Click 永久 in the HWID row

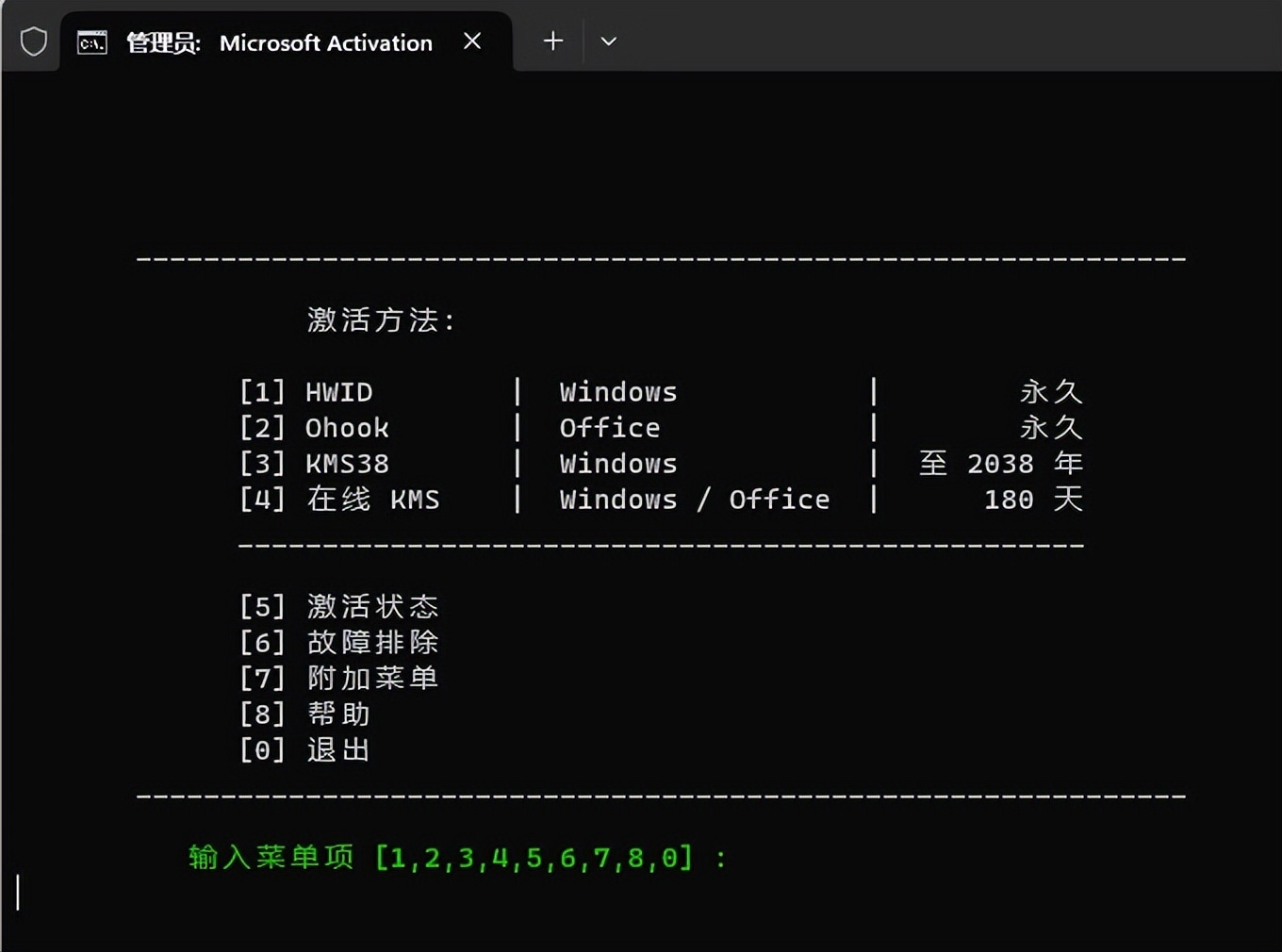[x=1052, y=392]
